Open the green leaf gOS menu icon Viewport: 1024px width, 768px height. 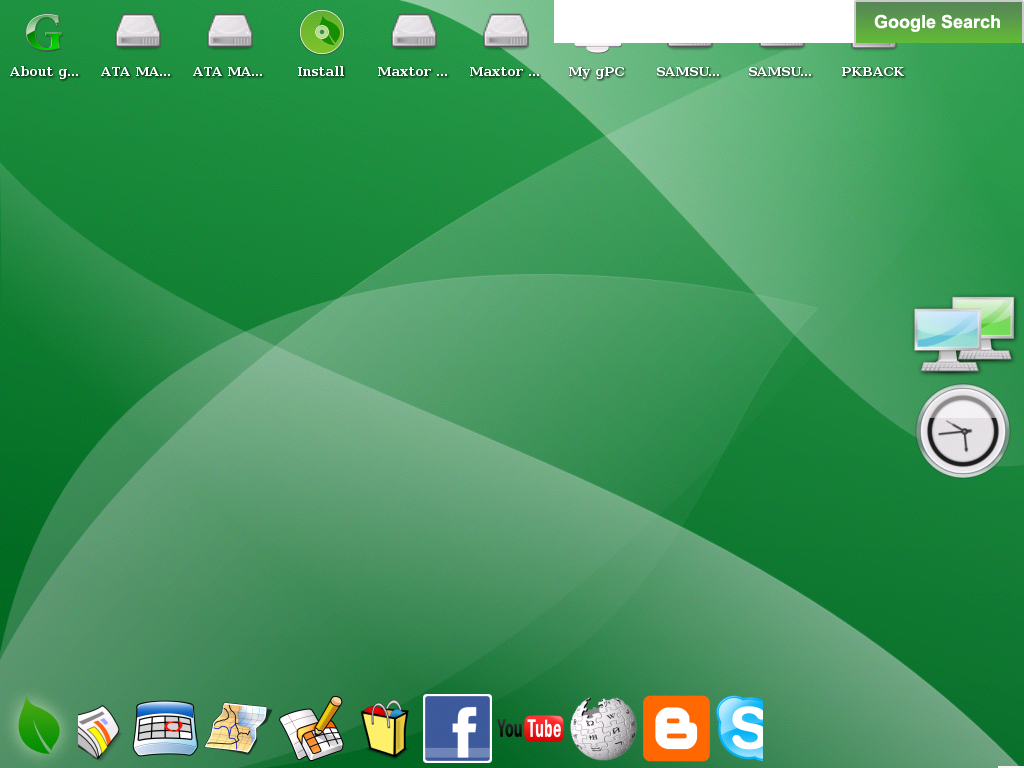pyautogui.click(x=39, y=727)
